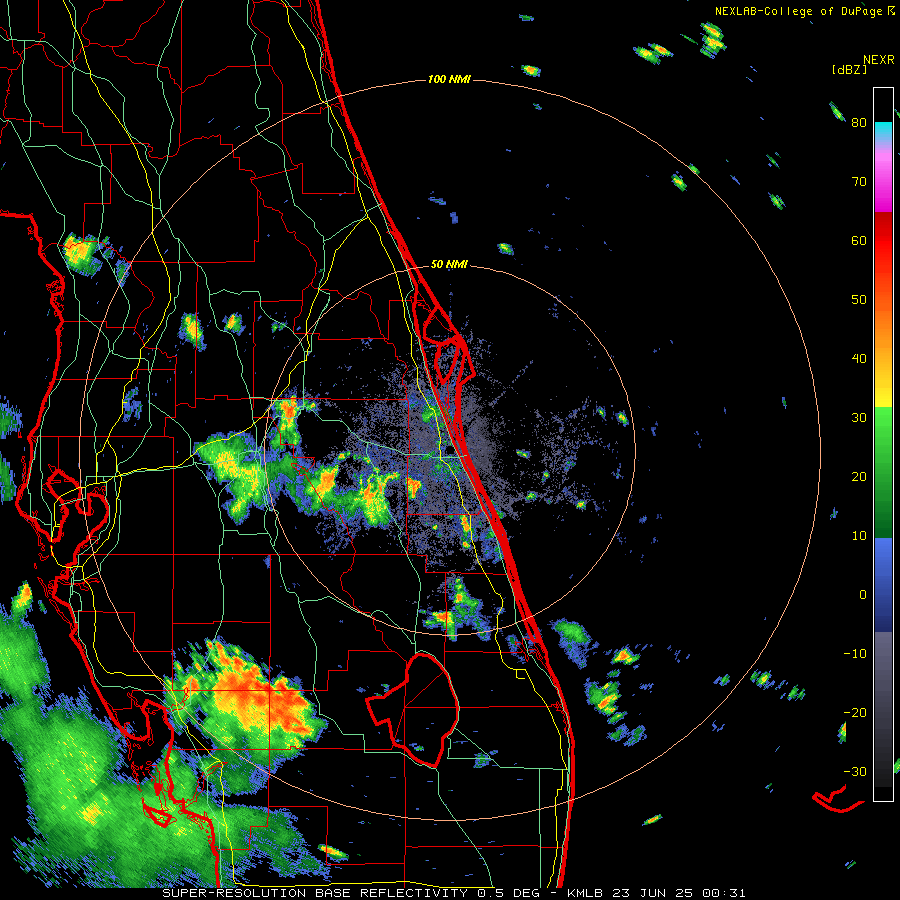Click the '100 NMI' range ring label
This screenshot has width=900, height=900.
coord(449,79)
